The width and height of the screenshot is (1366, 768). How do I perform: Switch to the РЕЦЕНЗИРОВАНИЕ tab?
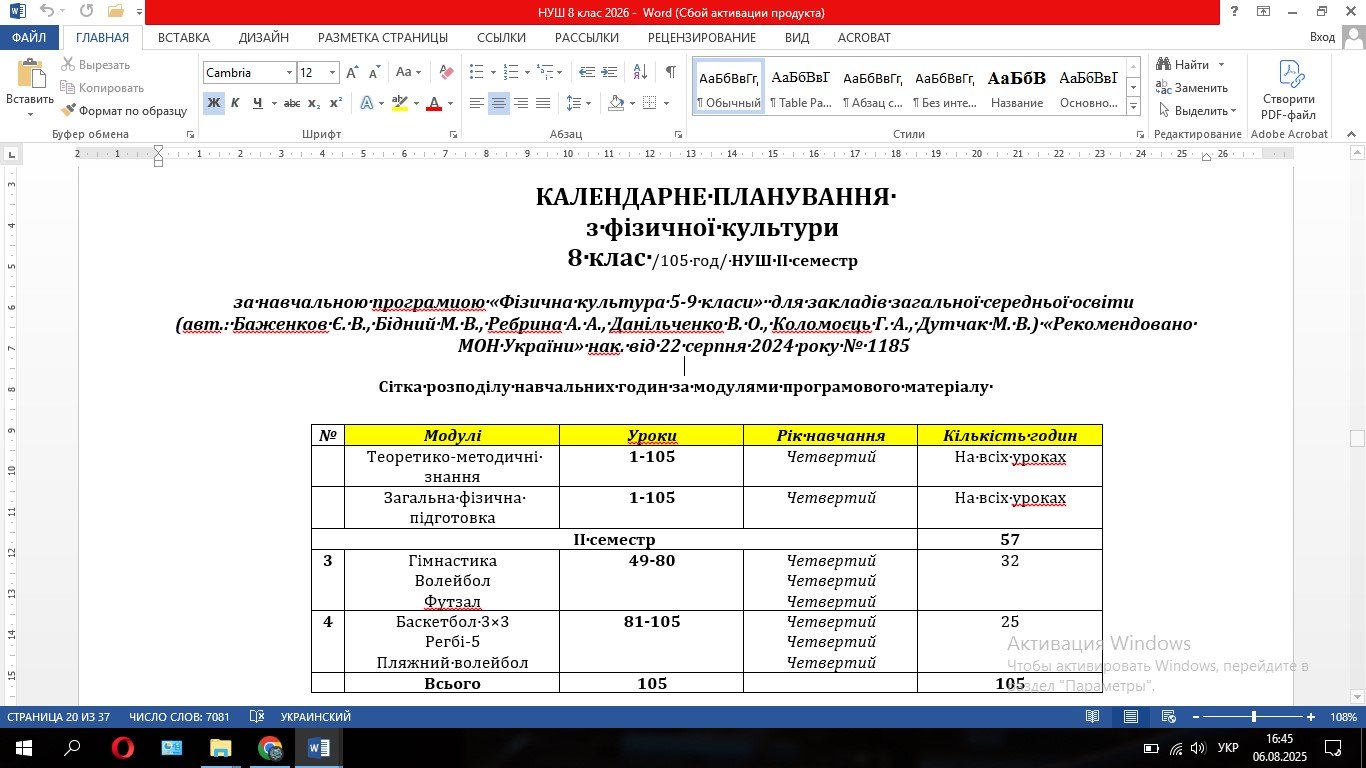pos(701,37)
